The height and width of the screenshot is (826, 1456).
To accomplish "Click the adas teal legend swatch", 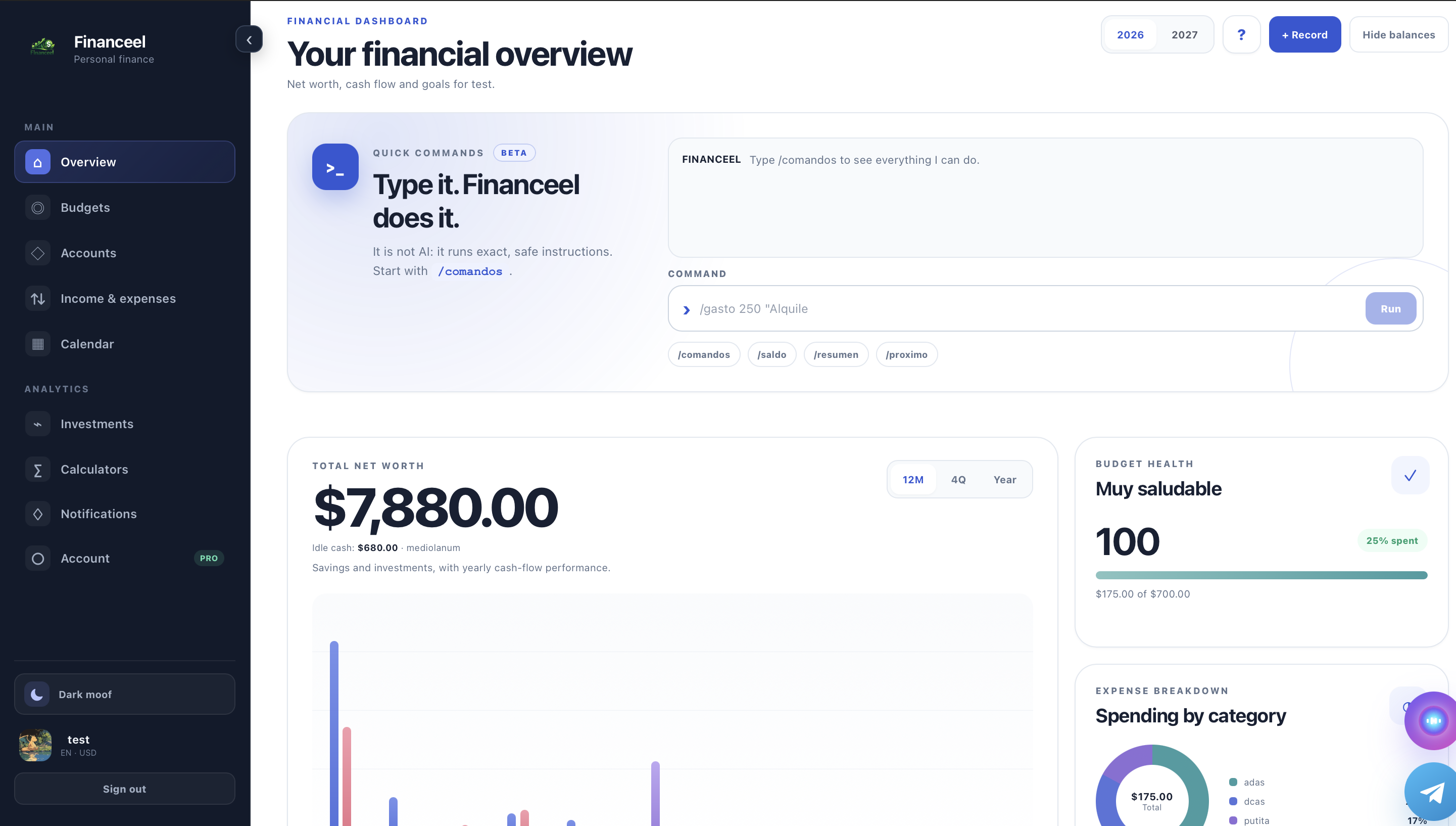I will click(1233, 783).
